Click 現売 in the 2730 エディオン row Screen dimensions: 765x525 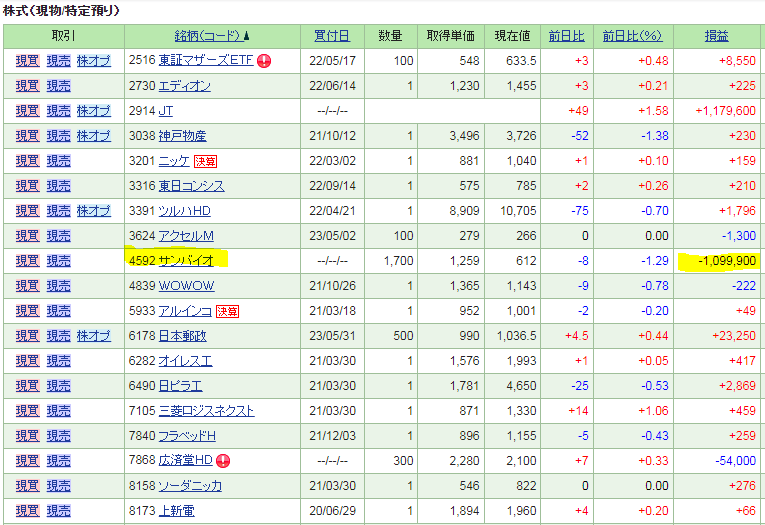coord(59,86)
